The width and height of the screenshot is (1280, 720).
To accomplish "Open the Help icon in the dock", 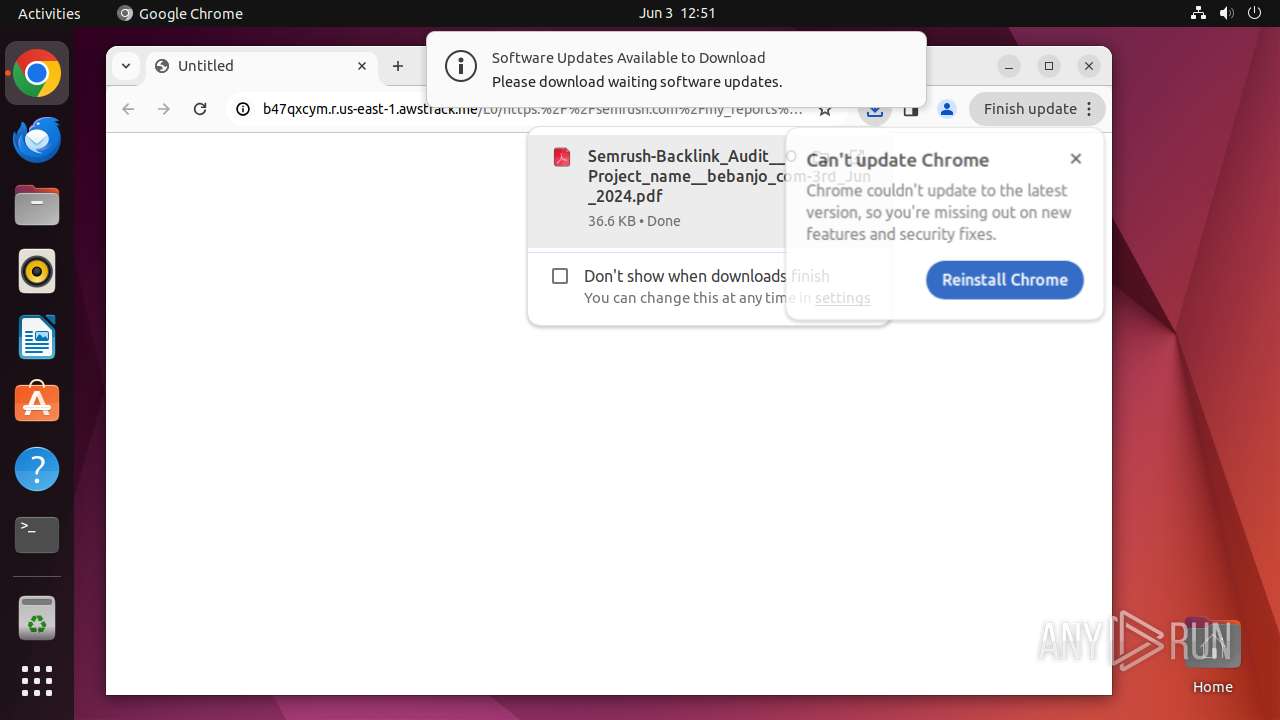I will pyautogui.click(x=37, y=469).
